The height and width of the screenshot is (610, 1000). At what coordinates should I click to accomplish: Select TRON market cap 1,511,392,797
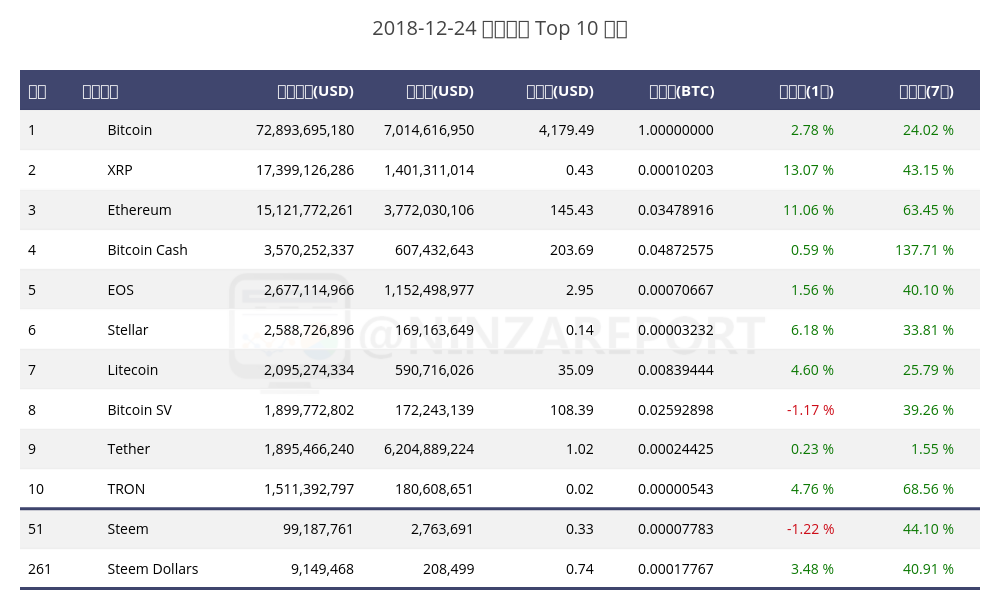[x=309, y=489]
